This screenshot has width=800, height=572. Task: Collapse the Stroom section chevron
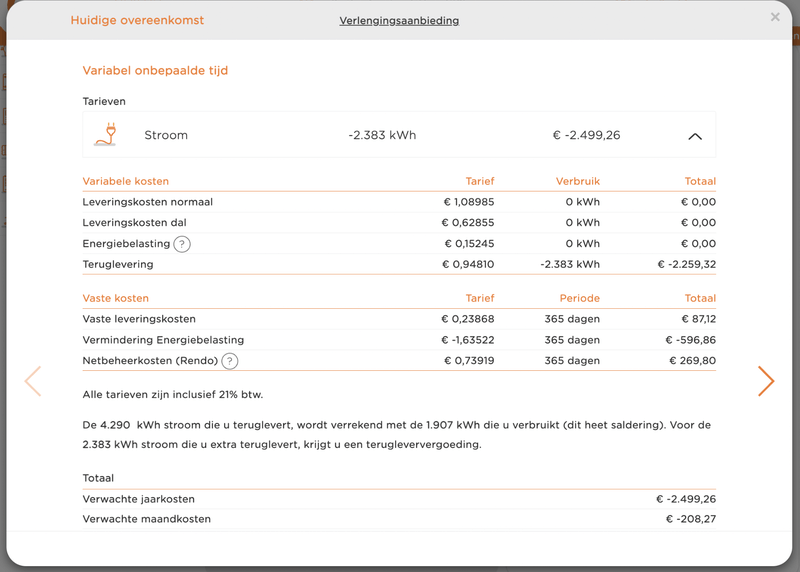[695, 136]
